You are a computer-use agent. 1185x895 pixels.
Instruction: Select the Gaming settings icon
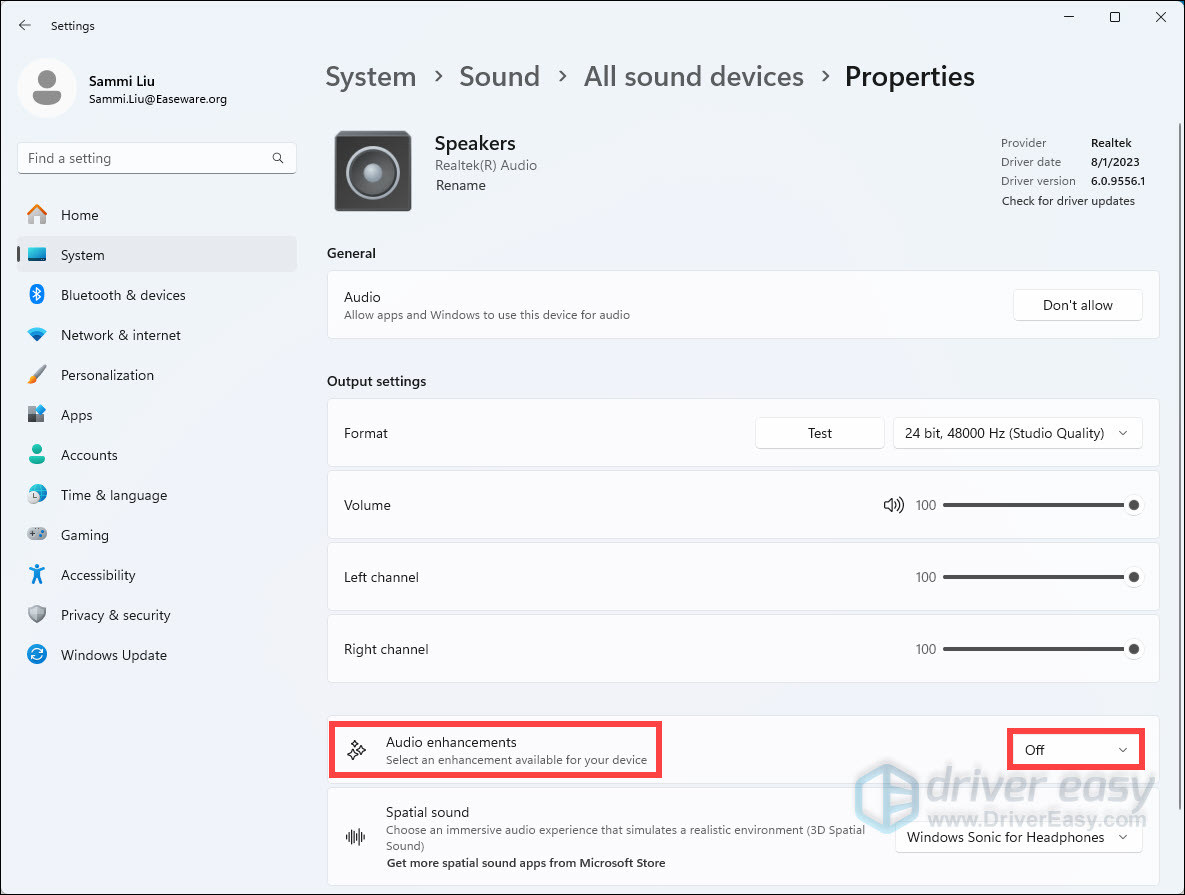coord(39,534)
